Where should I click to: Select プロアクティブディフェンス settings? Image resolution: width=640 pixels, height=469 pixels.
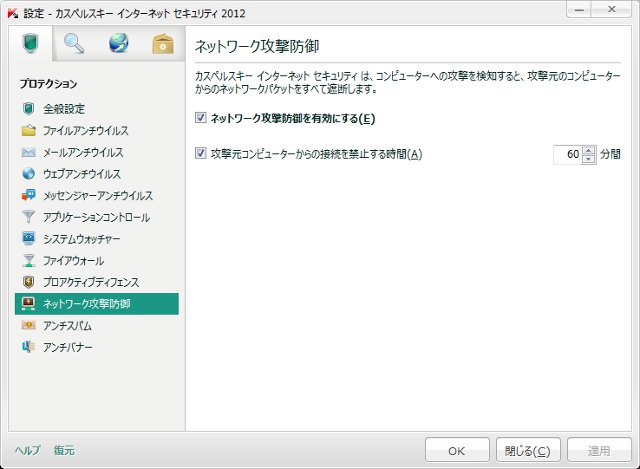pos(97,282)
